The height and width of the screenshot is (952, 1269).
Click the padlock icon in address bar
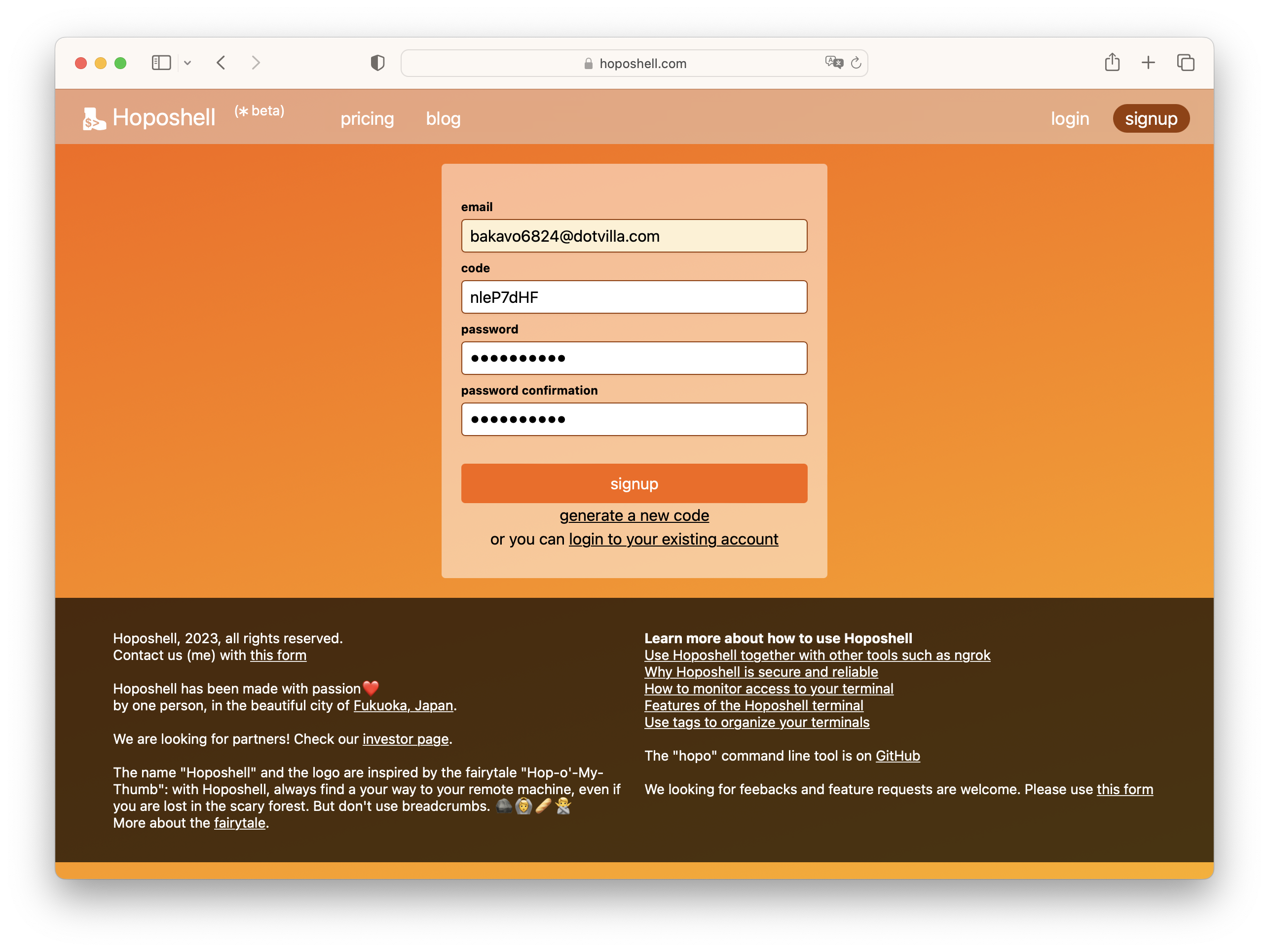click(x=588, y=63)
